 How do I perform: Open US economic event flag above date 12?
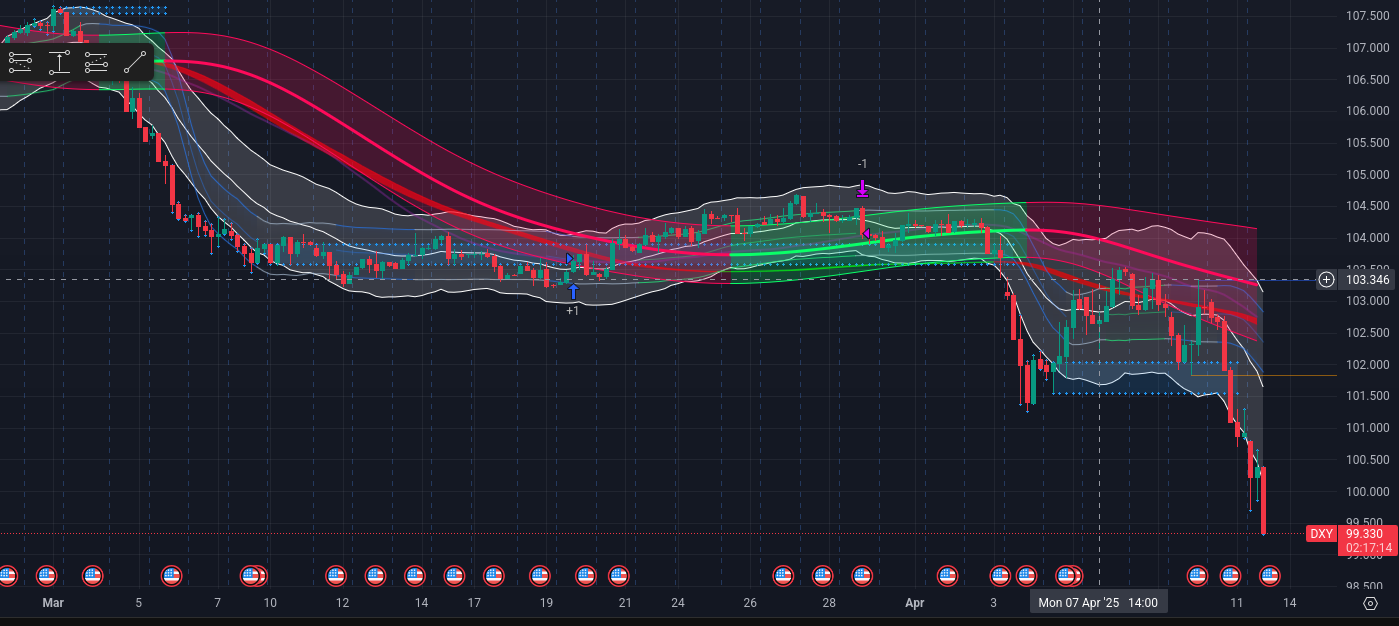(x=336, y=575)
